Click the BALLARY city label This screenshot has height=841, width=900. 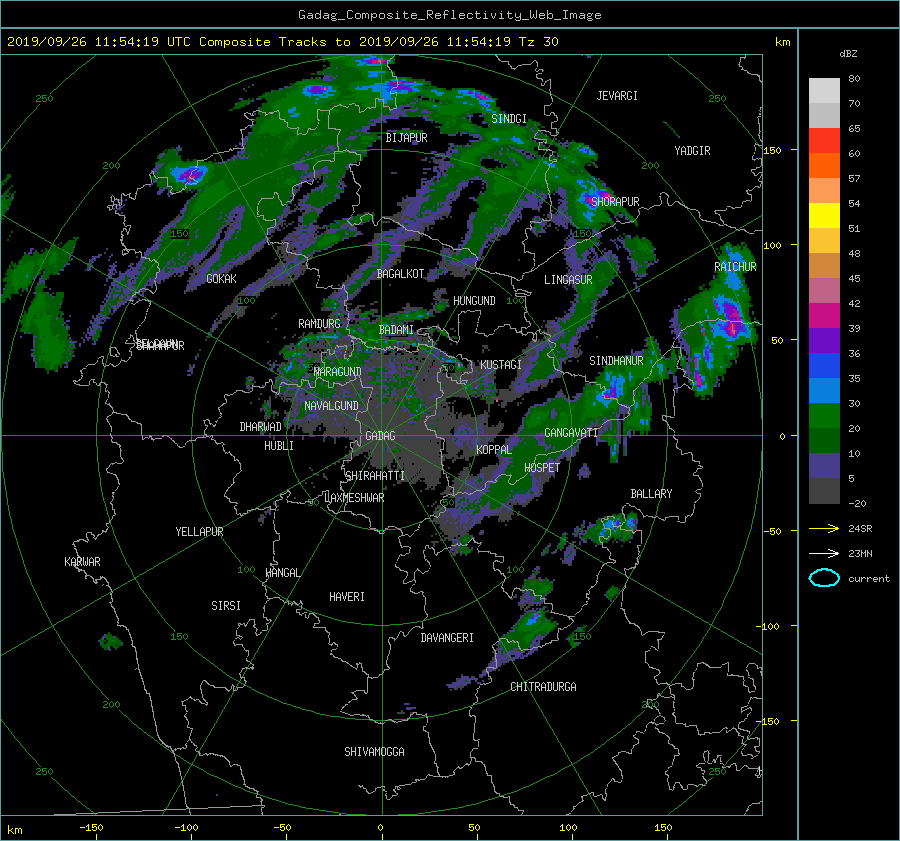click(651, 494)
